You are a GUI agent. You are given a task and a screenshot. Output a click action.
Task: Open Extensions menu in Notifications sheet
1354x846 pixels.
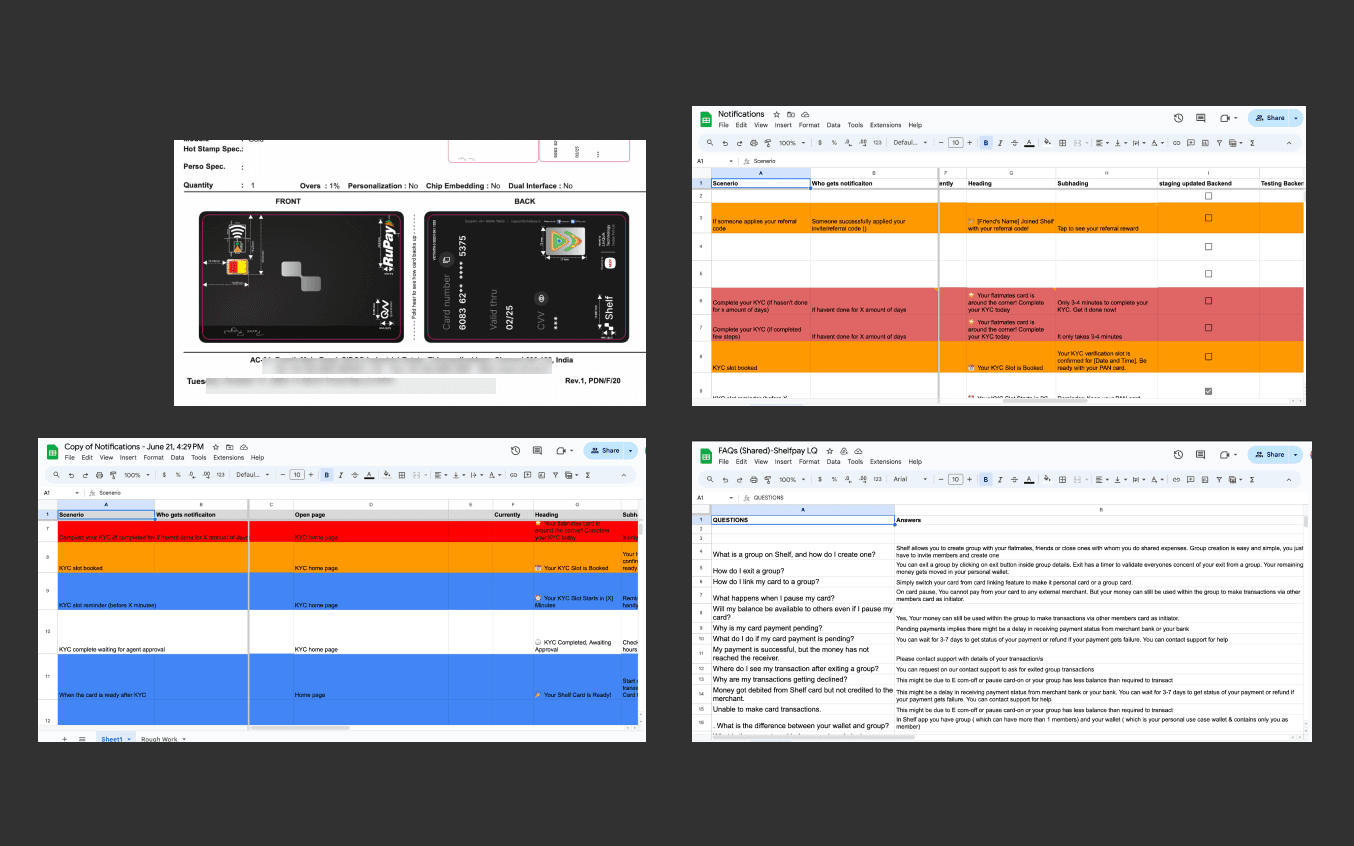[885, 125]
